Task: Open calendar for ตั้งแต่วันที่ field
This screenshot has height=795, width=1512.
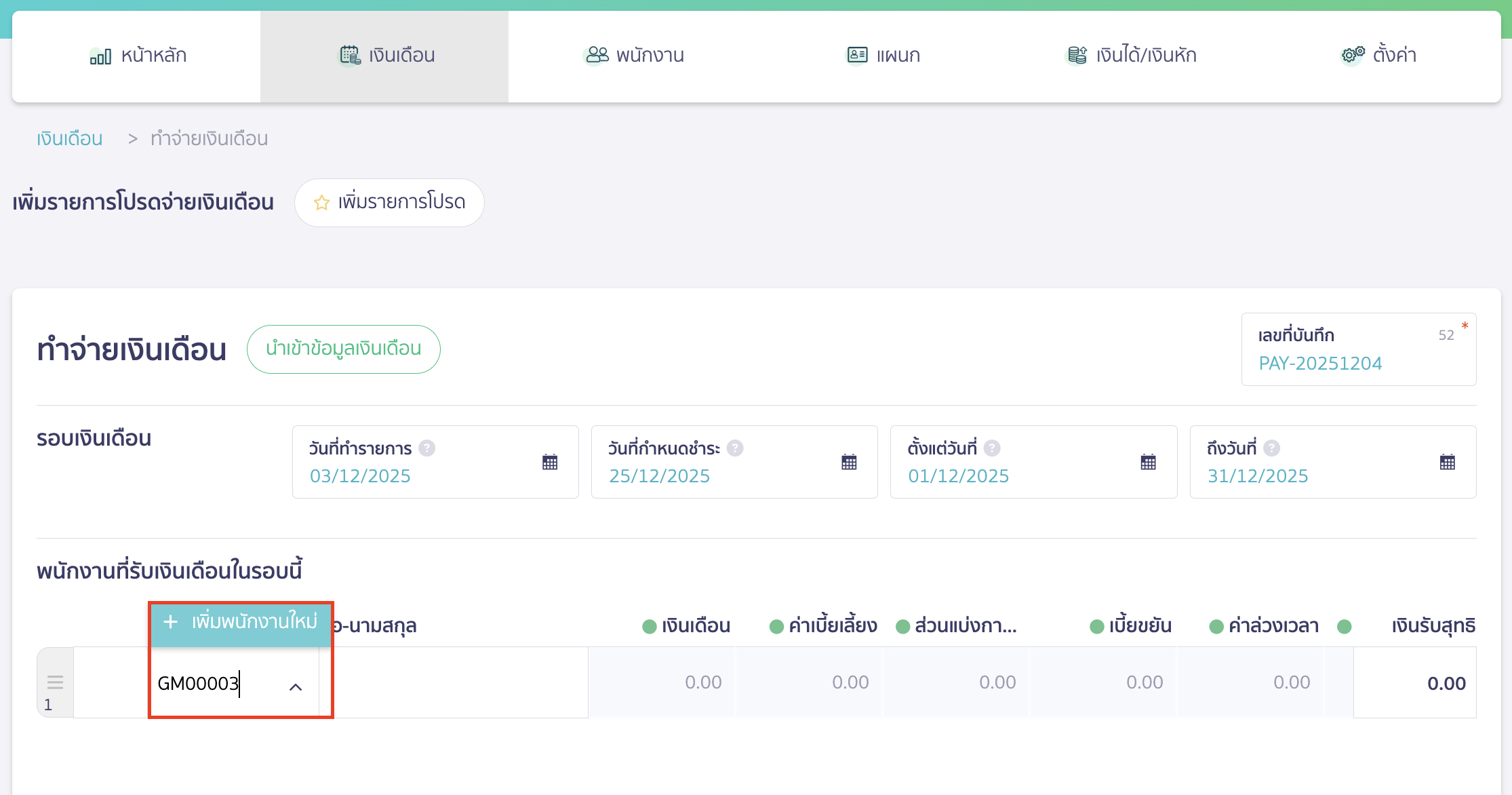Action: click(1148, 463)
